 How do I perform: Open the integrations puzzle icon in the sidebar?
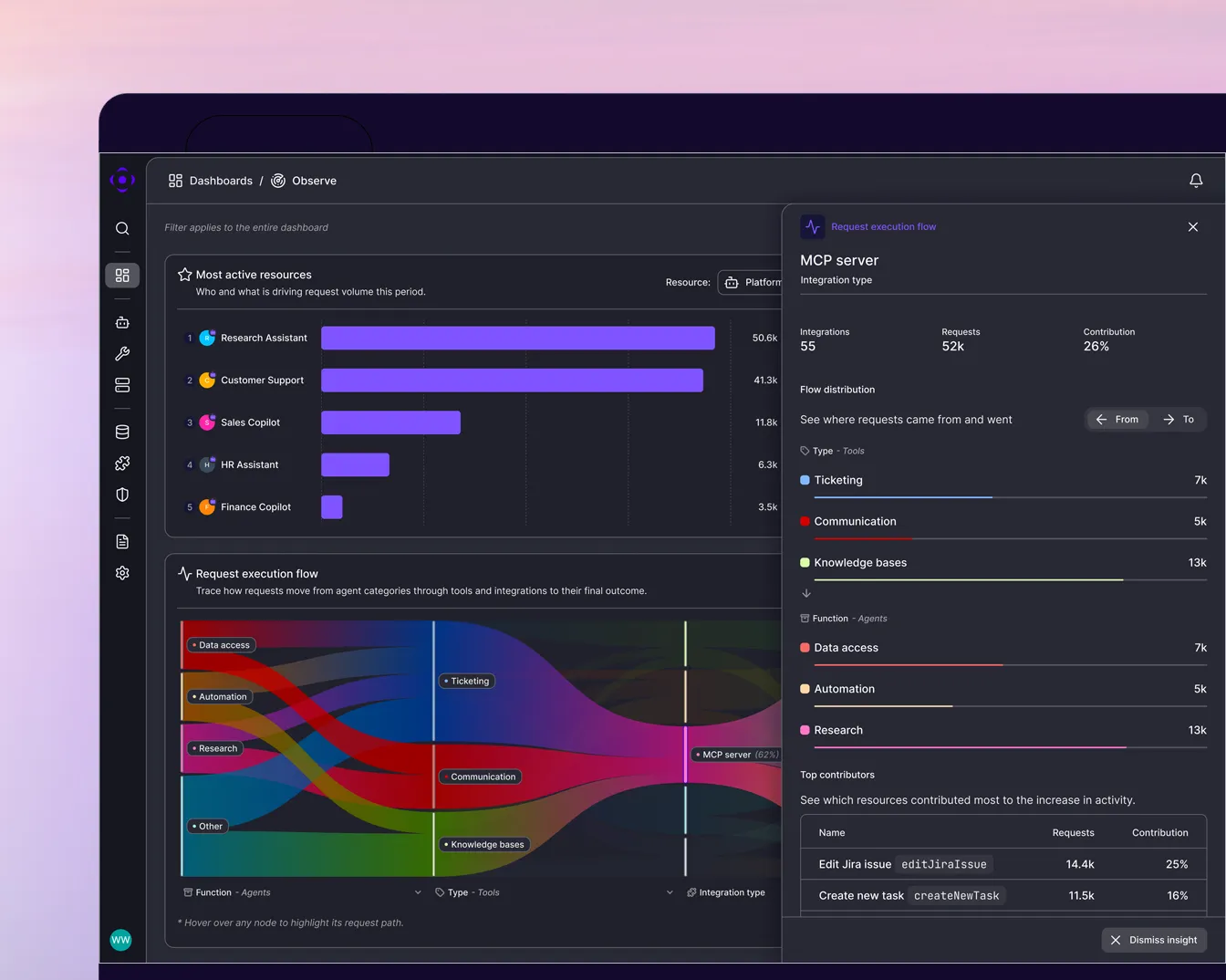[x=122, y=464]
